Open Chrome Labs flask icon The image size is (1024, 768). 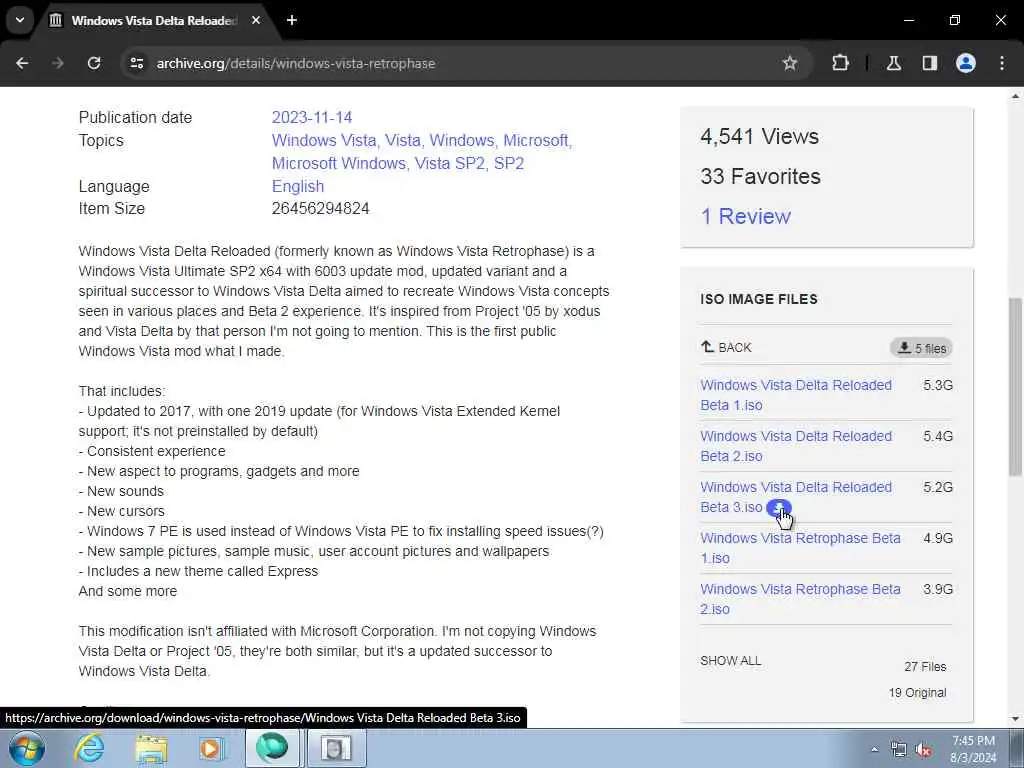coord(893,63)
